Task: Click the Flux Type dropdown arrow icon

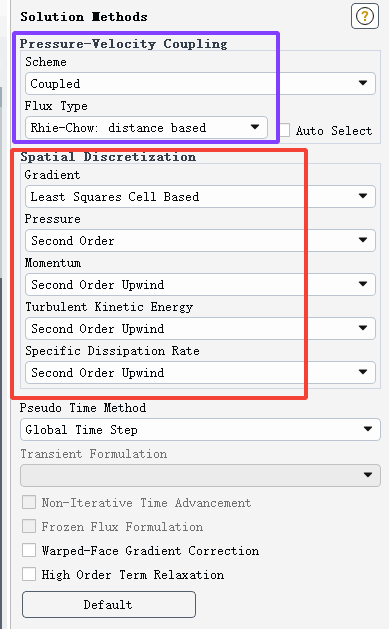Action: (255, 127)
